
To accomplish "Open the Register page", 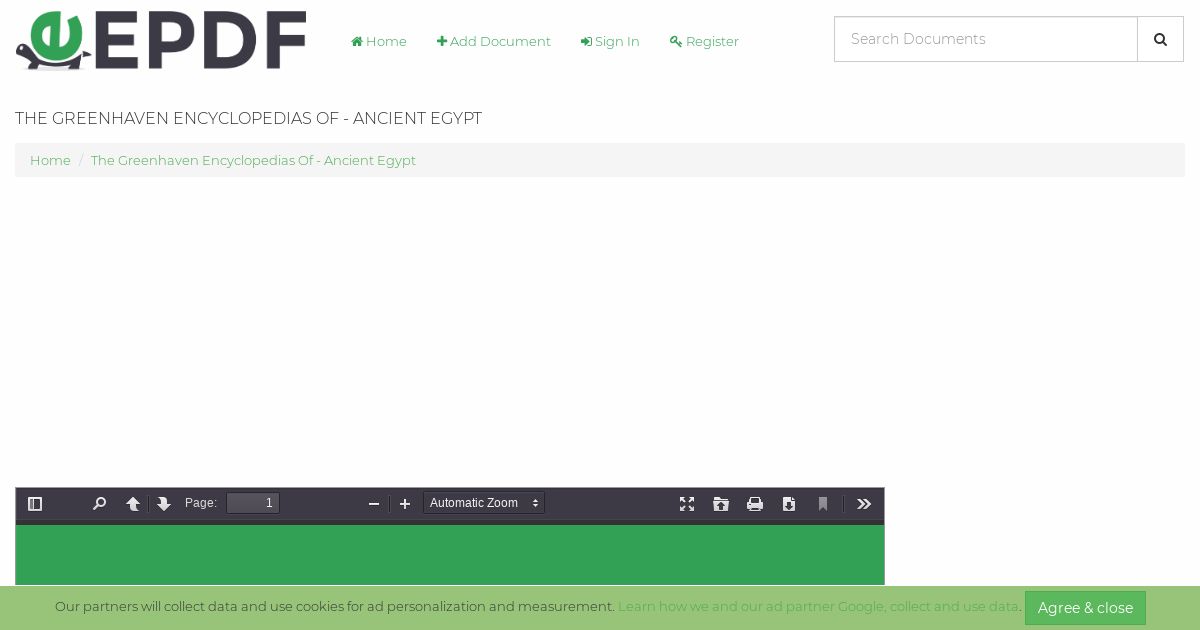I will click(x=704, y=41).
